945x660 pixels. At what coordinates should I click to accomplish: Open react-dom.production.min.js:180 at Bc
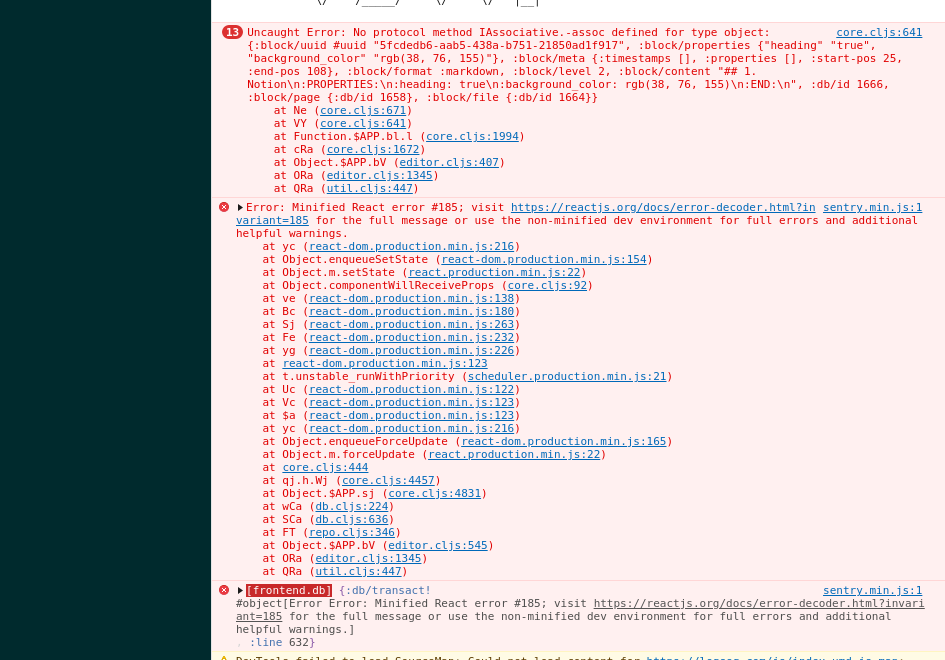tap(412, 312)
